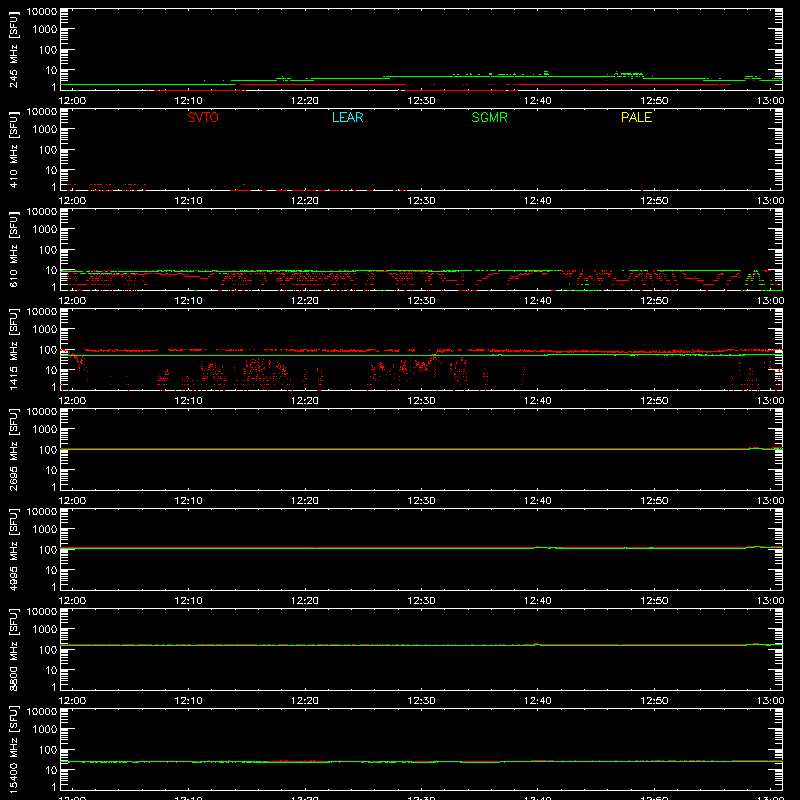Image resolution: width=800 pixels, height=800 pixels.
Task: Click the yellow PALE station label
Action: tap(636, 117)
